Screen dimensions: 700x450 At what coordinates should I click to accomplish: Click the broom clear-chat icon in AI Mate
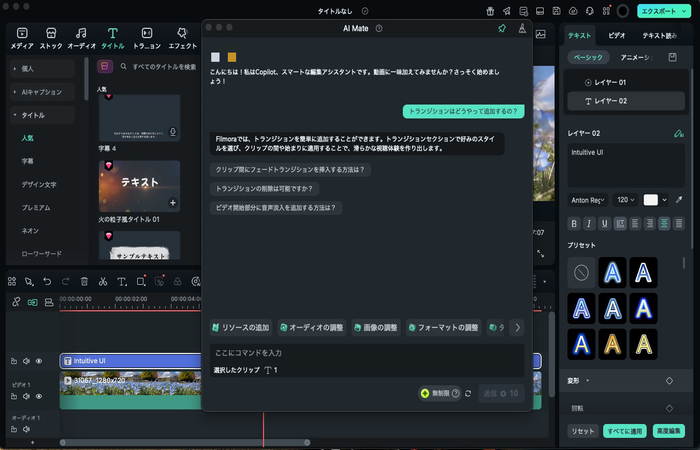522,29
